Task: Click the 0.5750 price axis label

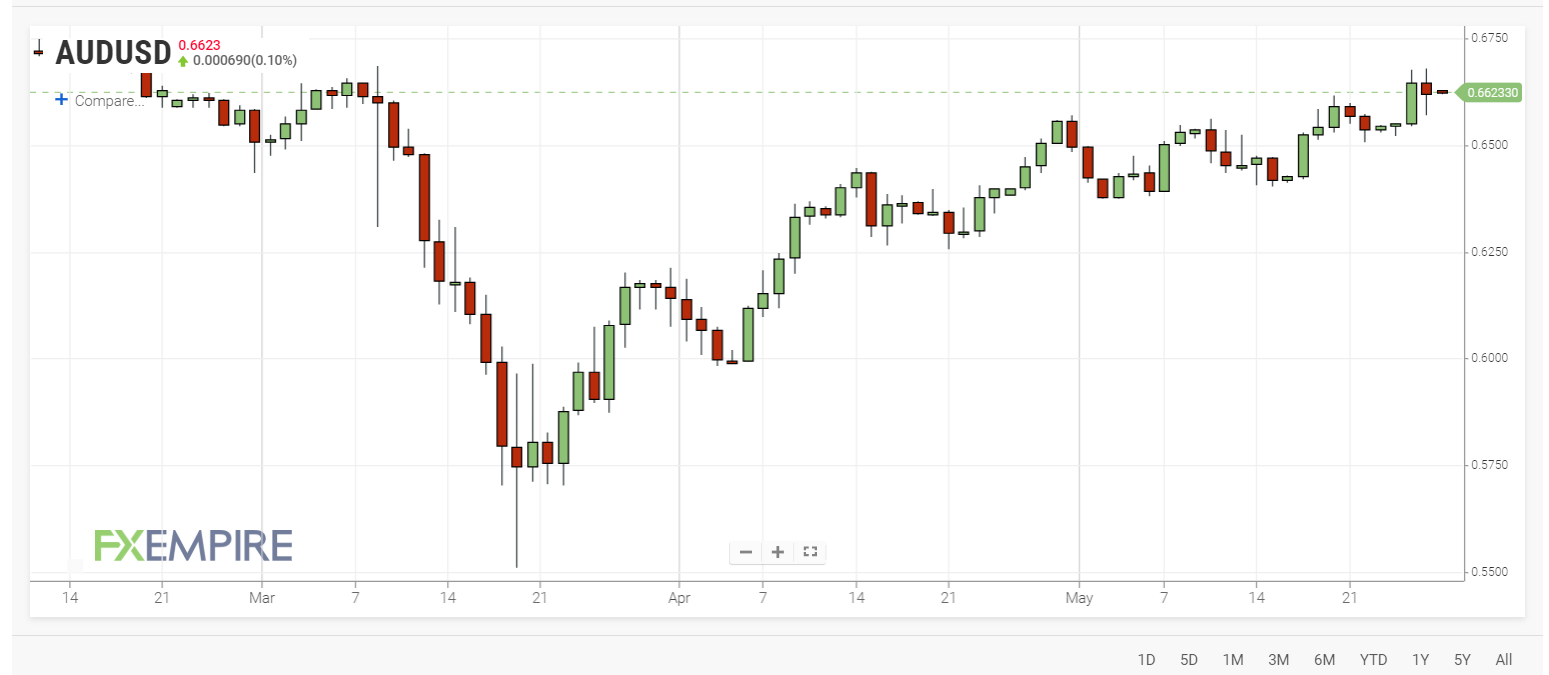Action: (1488, 465)
